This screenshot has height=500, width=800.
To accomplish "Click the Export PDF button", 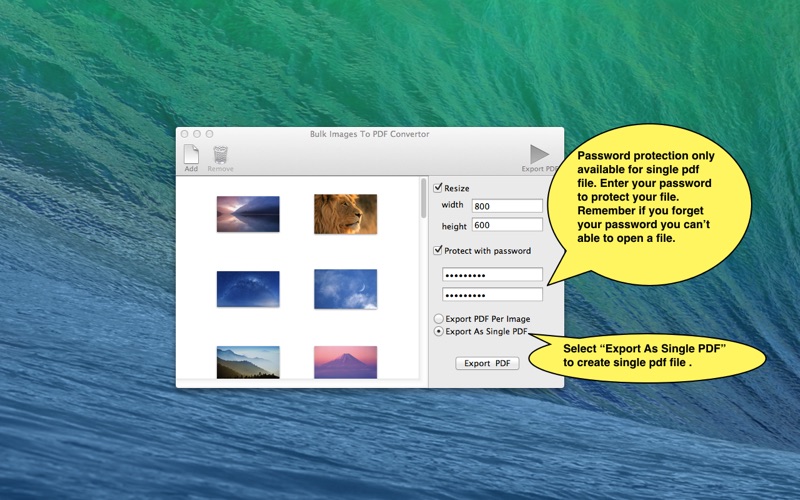I will [x=487, y=363].
